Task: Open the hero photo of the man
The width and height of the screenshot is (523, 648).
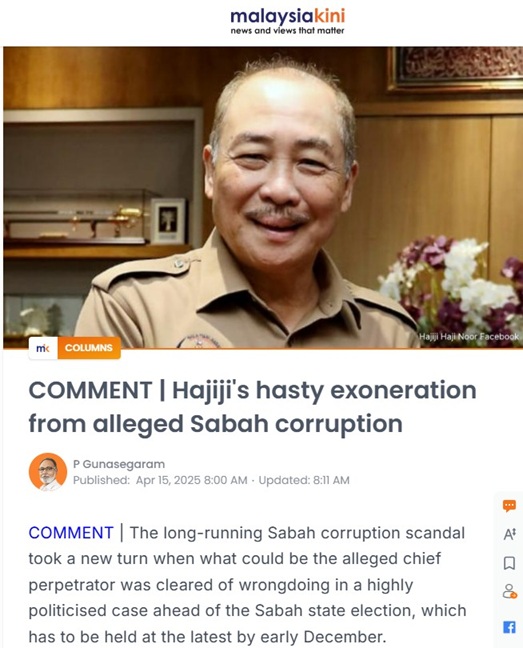Action: tap(263, 197)
